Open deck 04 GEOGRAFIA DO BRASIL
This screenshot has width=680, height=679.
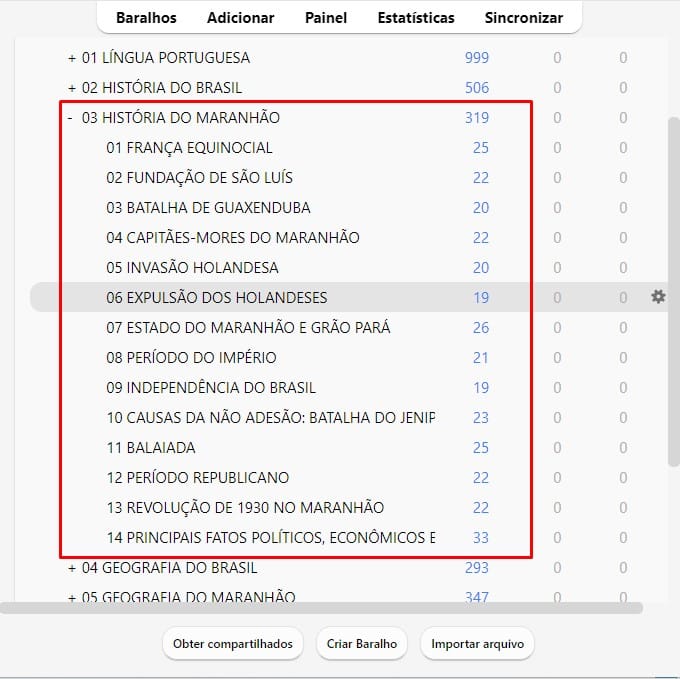(170, 568)
